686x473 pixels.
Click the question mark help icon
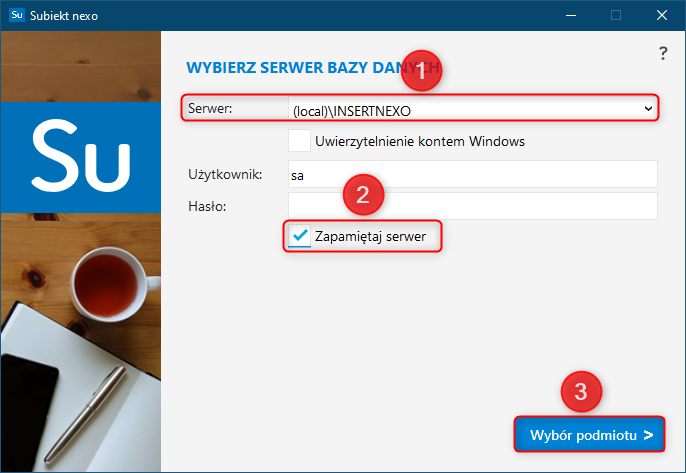[663, 53]
